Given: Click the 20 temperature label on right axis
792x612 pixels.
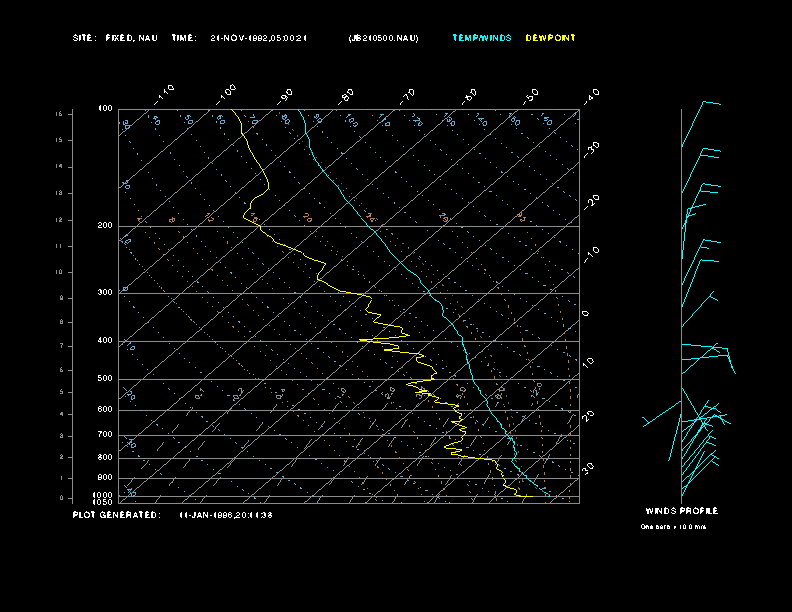Looking at the screenshot, I should pyautogui.click(x=588, y=416).
